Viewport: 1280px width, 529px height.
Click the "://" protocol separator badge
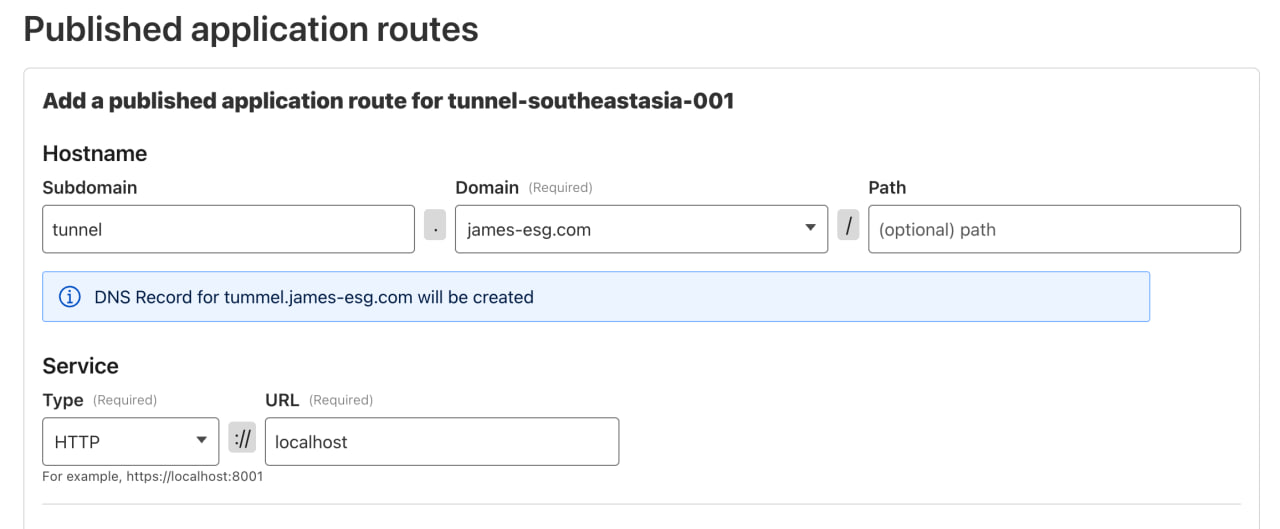click(242, 440)
